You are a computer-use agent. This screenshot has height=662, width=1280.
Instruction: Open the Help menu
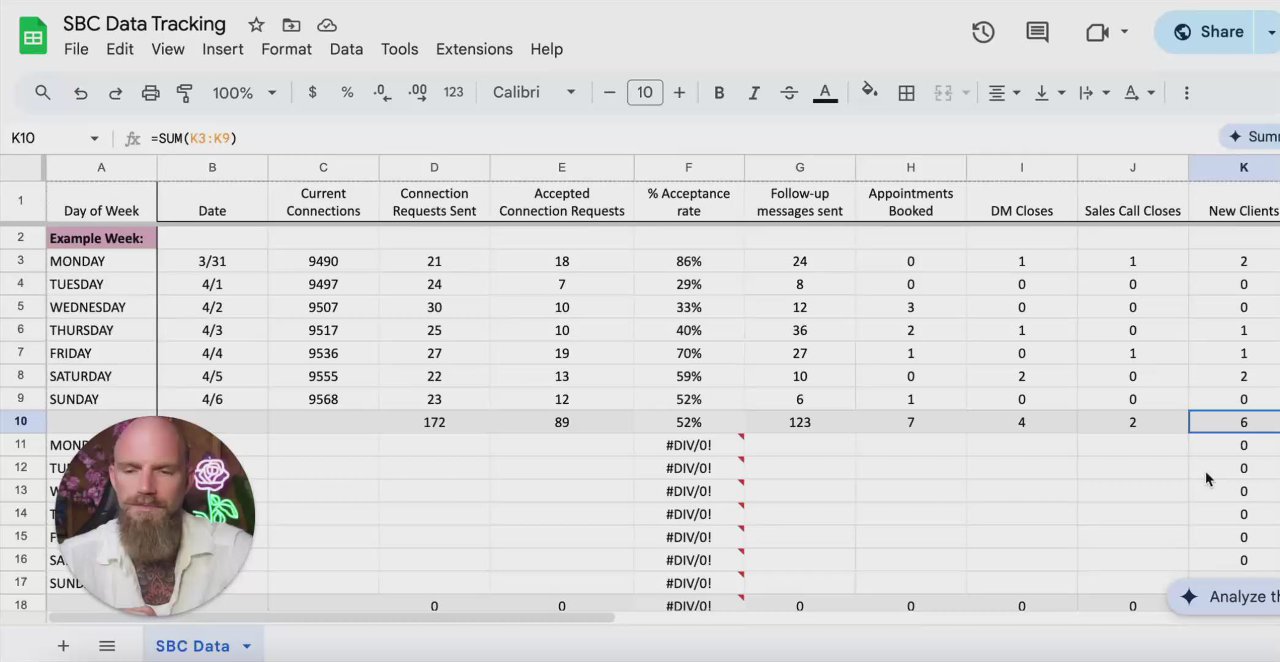546,49
